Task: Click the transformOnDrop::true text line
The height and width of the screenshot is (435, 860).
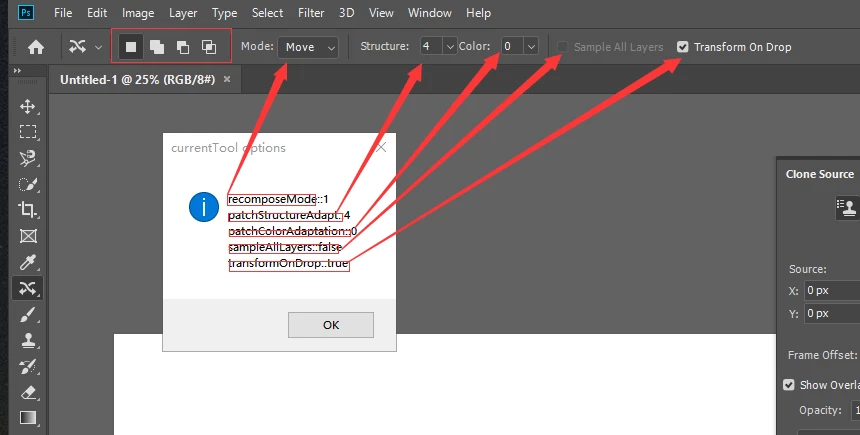Action: pyautogui.click(x=288, y=263)
